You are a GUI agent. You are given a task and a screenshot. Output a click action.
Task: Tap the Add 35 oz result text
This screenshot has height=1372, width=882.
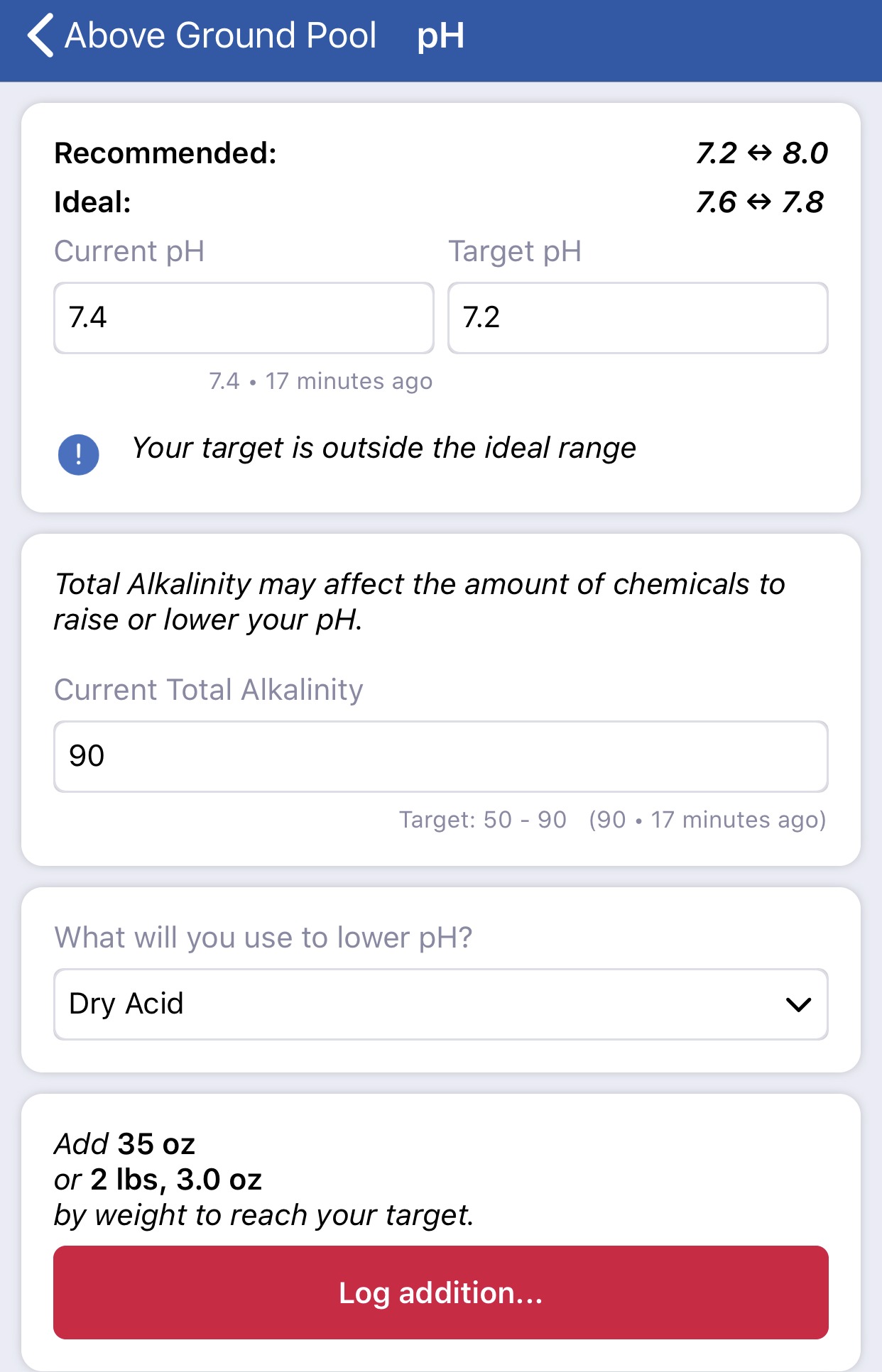point(125,1144)
